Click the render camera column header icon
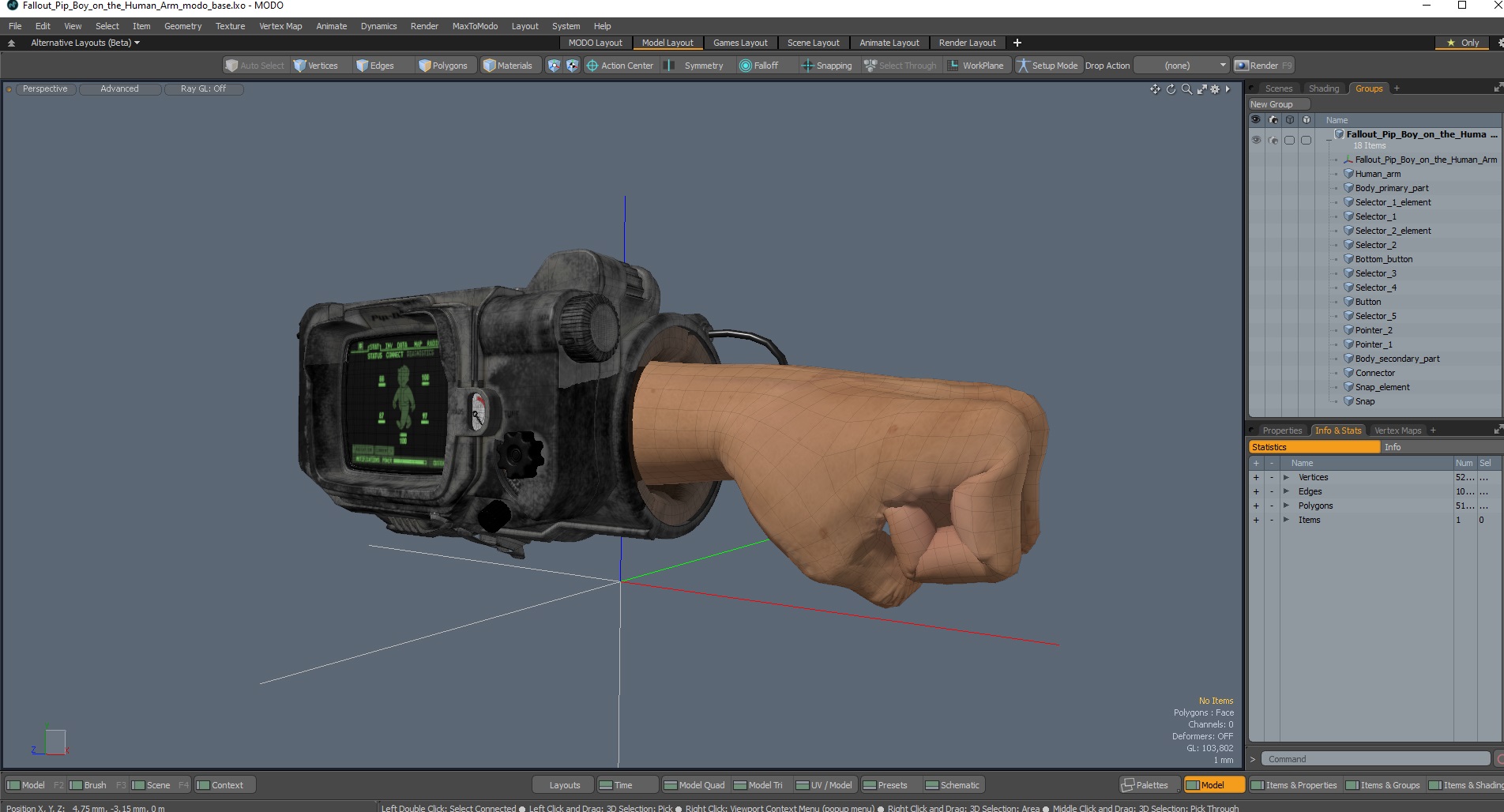Image resolution: width=1504 pixels, height=812 pixels. click(x=1273, y=120)
